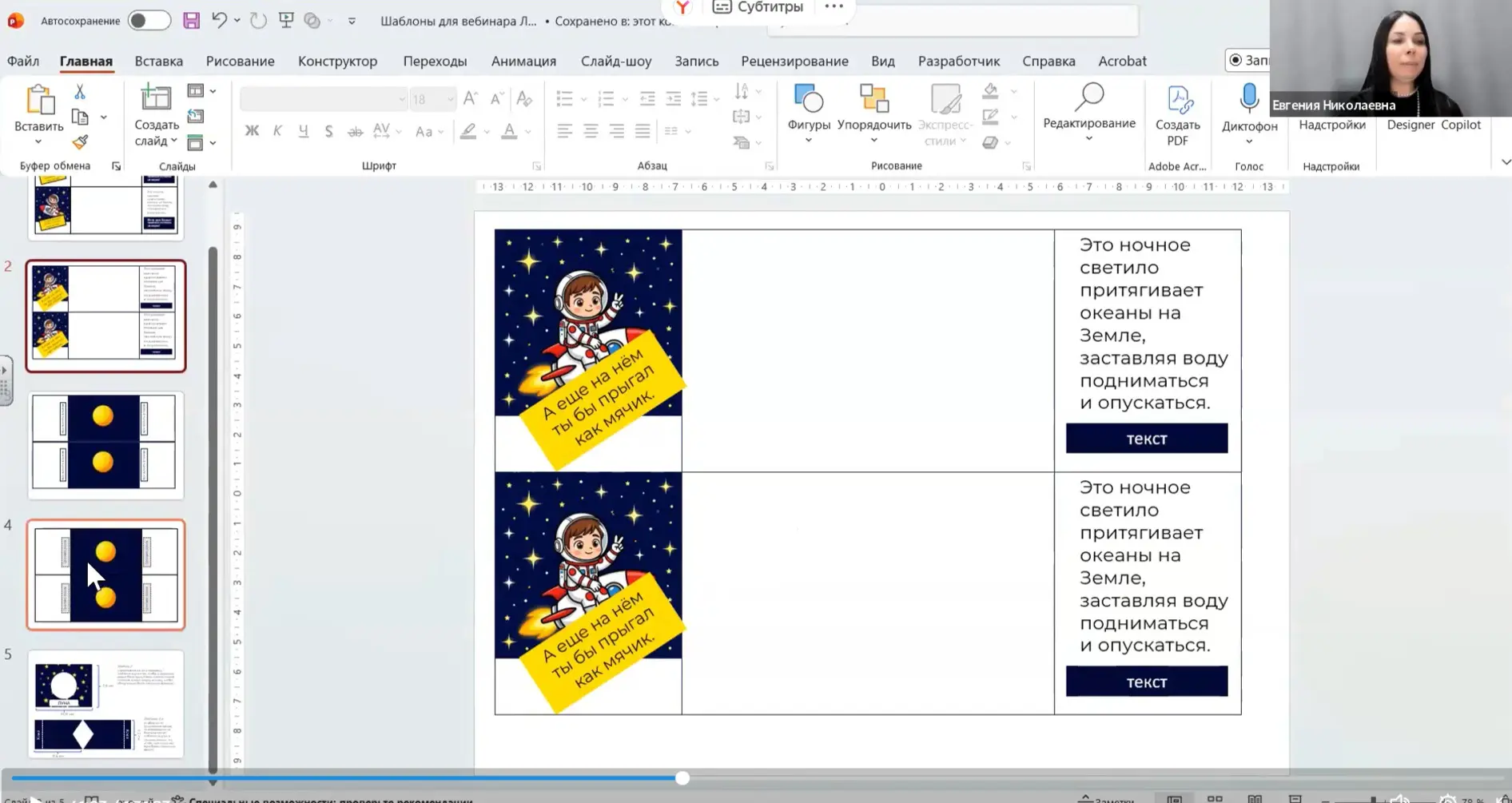This screenshot has height=803, width=1512.
Task: Click the Save floppy disk icon
Action: coord(191,21)
